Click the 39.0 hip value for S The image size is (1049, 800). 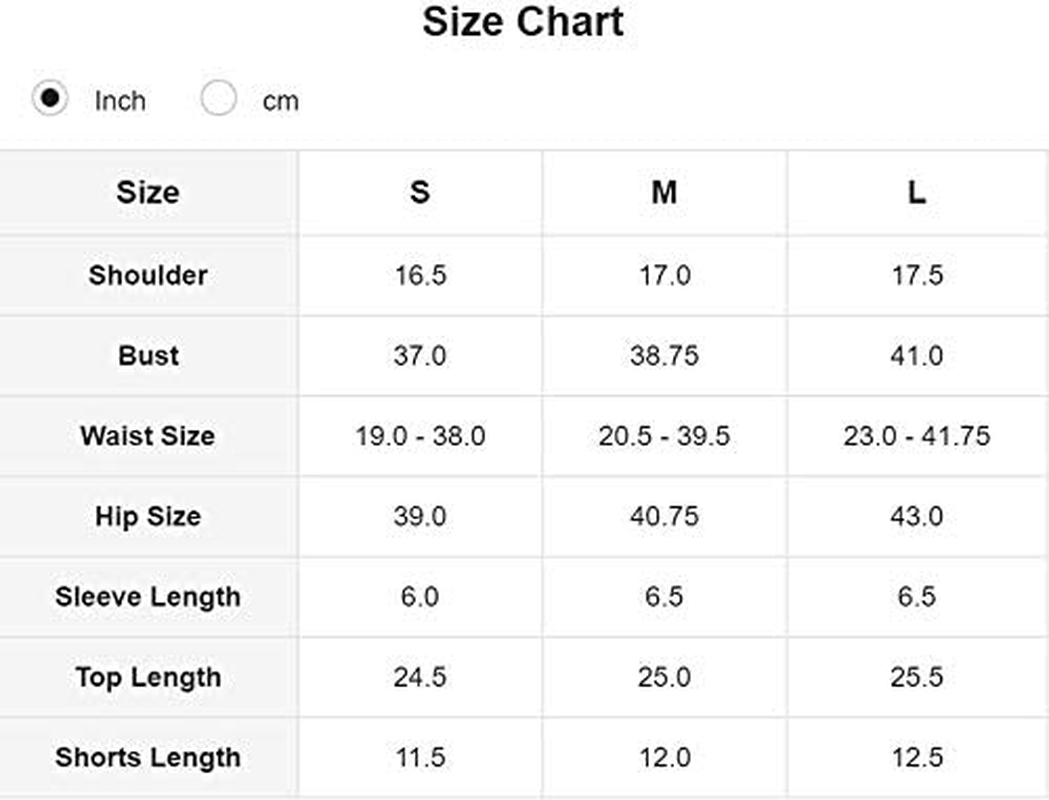419,516
